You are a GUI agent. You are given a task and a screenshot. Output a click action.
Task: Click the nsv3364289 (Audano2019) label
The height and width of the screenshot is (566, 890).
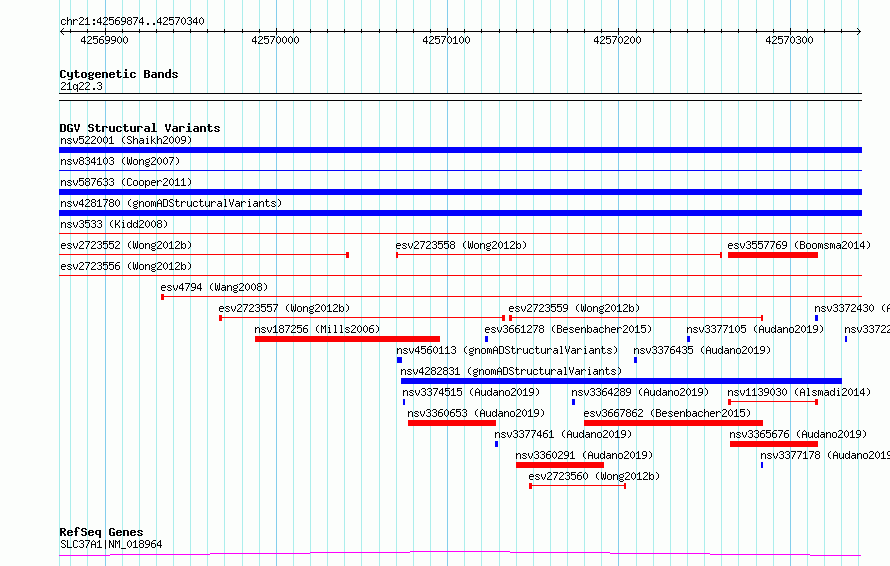(x=640, y=392)
